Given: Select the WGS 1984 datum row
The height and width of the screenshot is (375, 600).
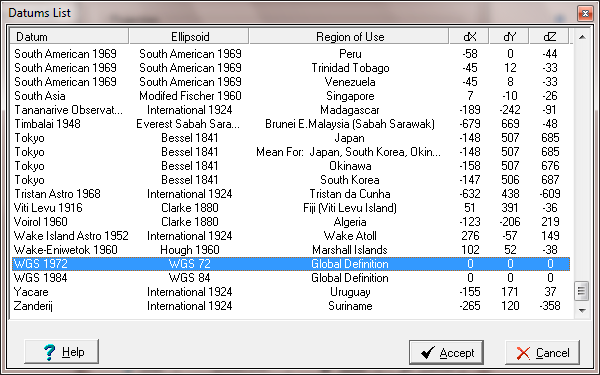Looking at the screenshot, I should [291, 278].
